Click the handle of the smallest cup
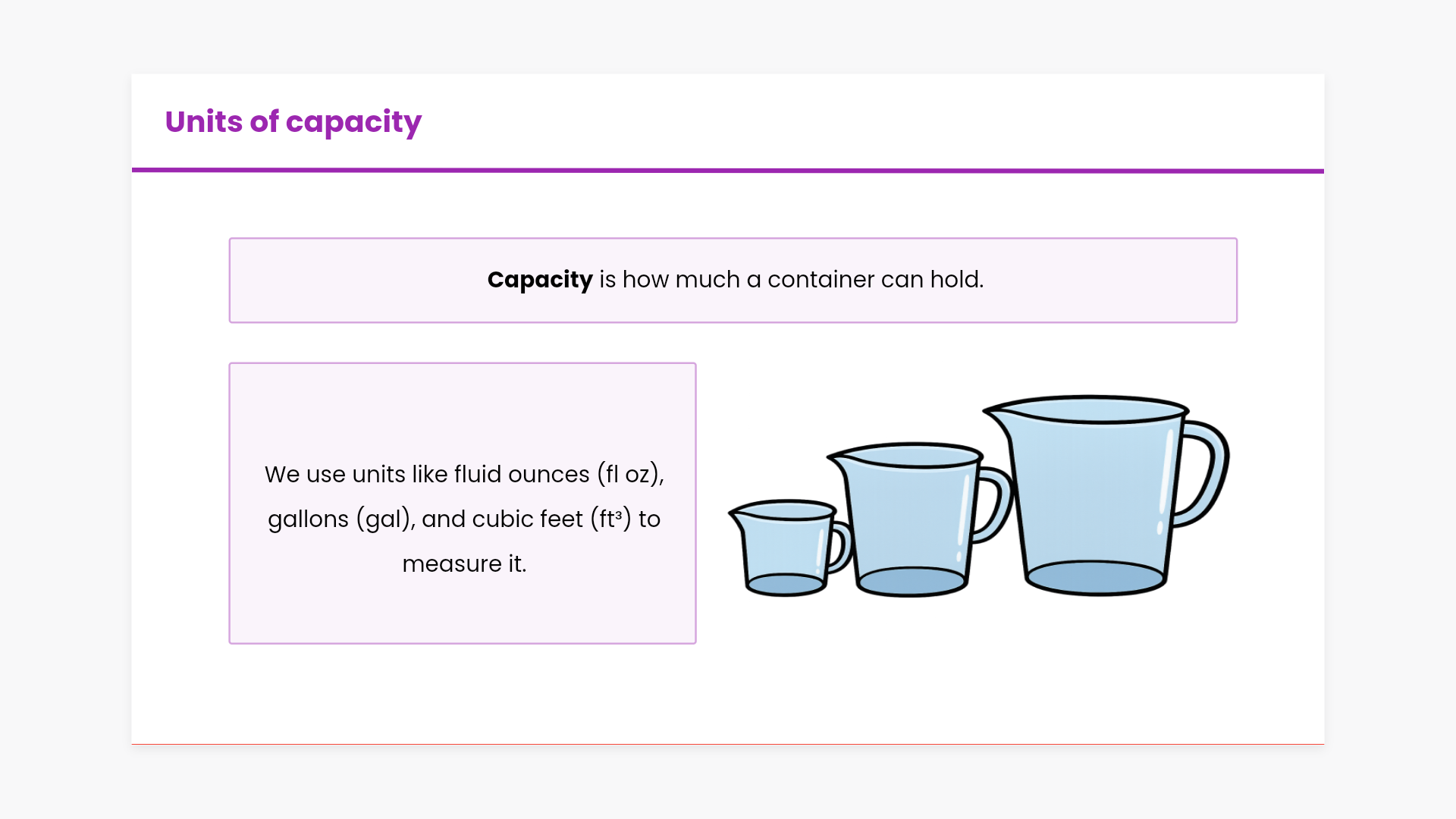The height and width of the screenshot is (819, 1456). coord(840,546)
